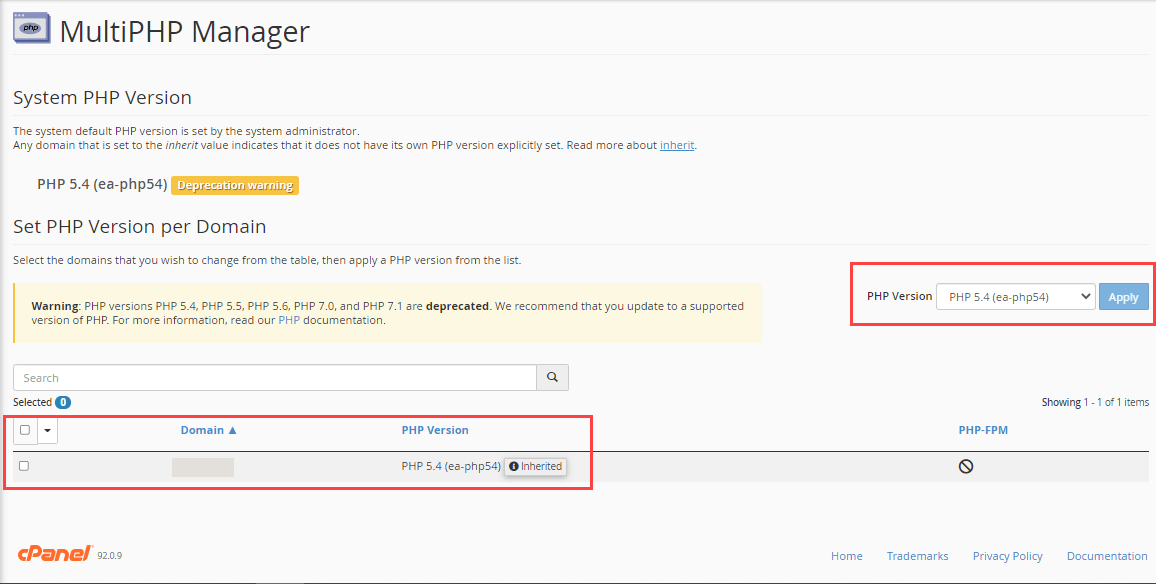1156x584 pixels.
Task: Click the 'System PHP Version' heading
Action: tap(102, 97)
